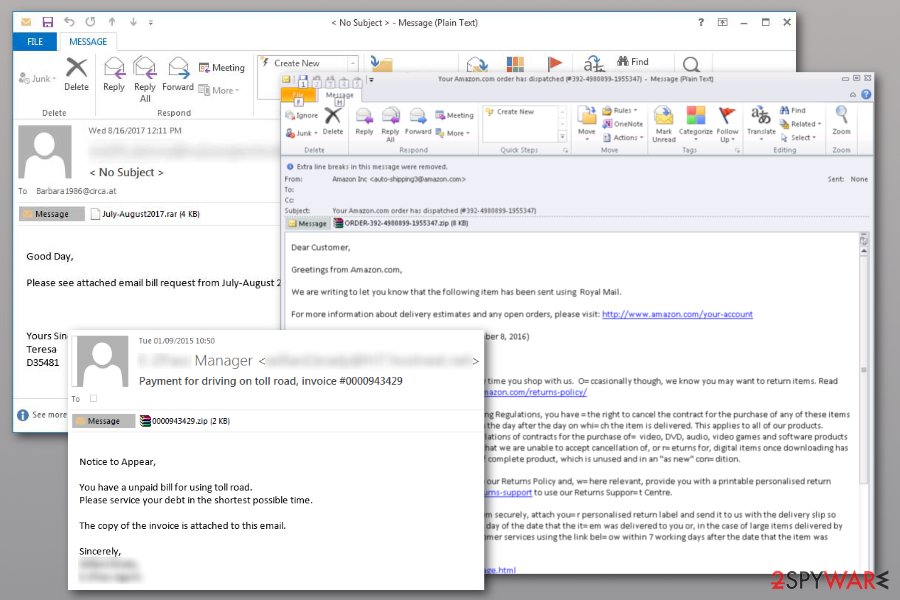
Task: Expand Quick Steps gallery arrow
Action: [562, 137]
